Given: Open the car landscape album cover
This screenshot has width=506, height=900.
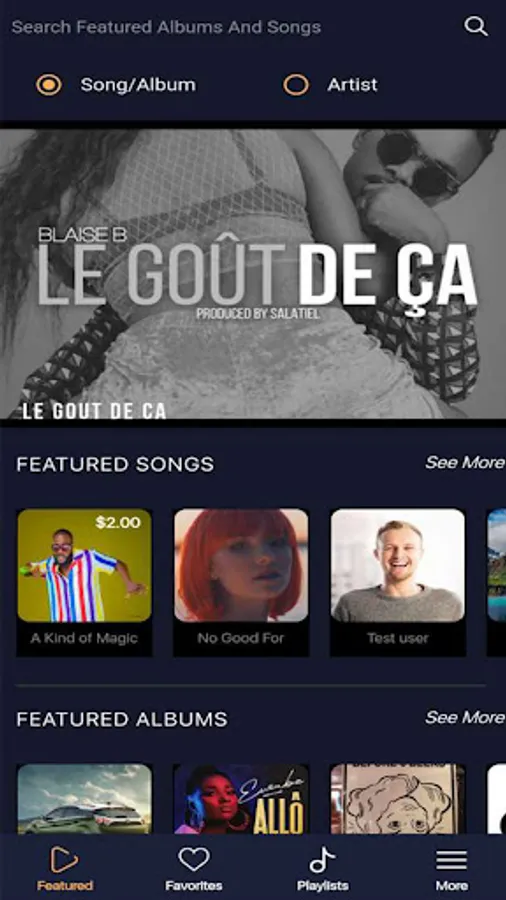Looking at the screenshot, I should pyautogui.click(x=84, y=798).
